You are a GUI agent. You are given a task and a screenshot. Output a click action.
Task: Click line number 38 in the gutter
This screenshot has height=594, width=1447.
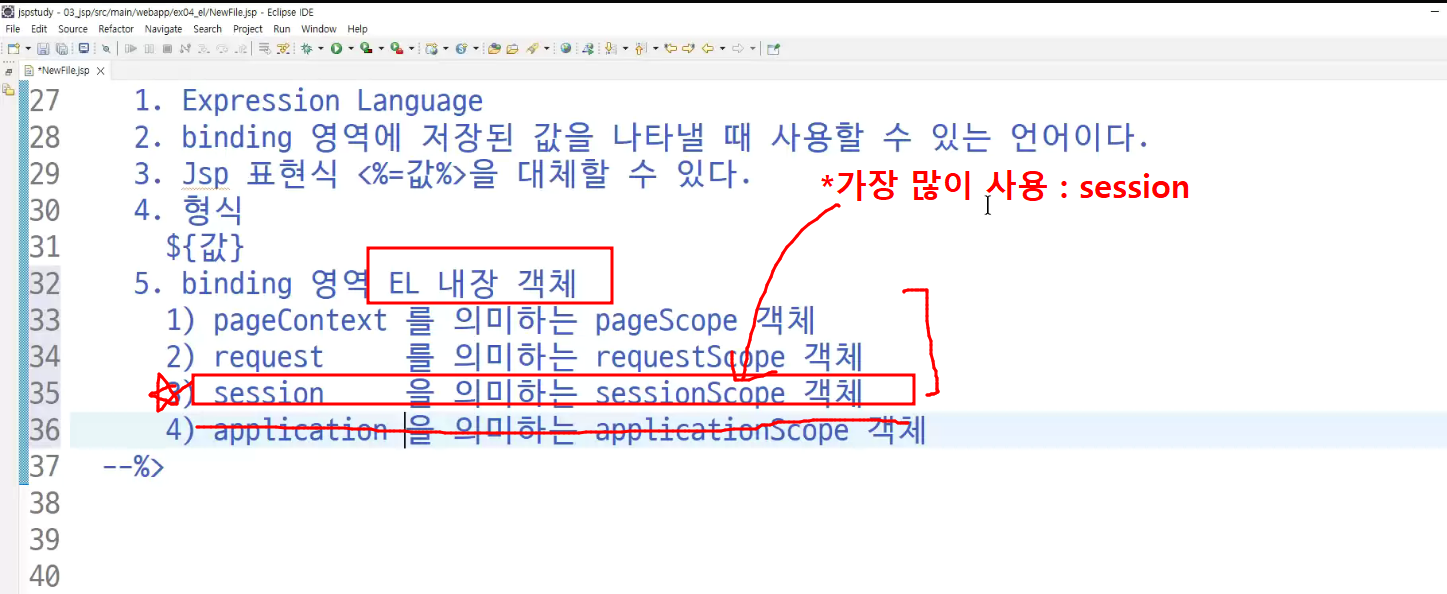44,502
